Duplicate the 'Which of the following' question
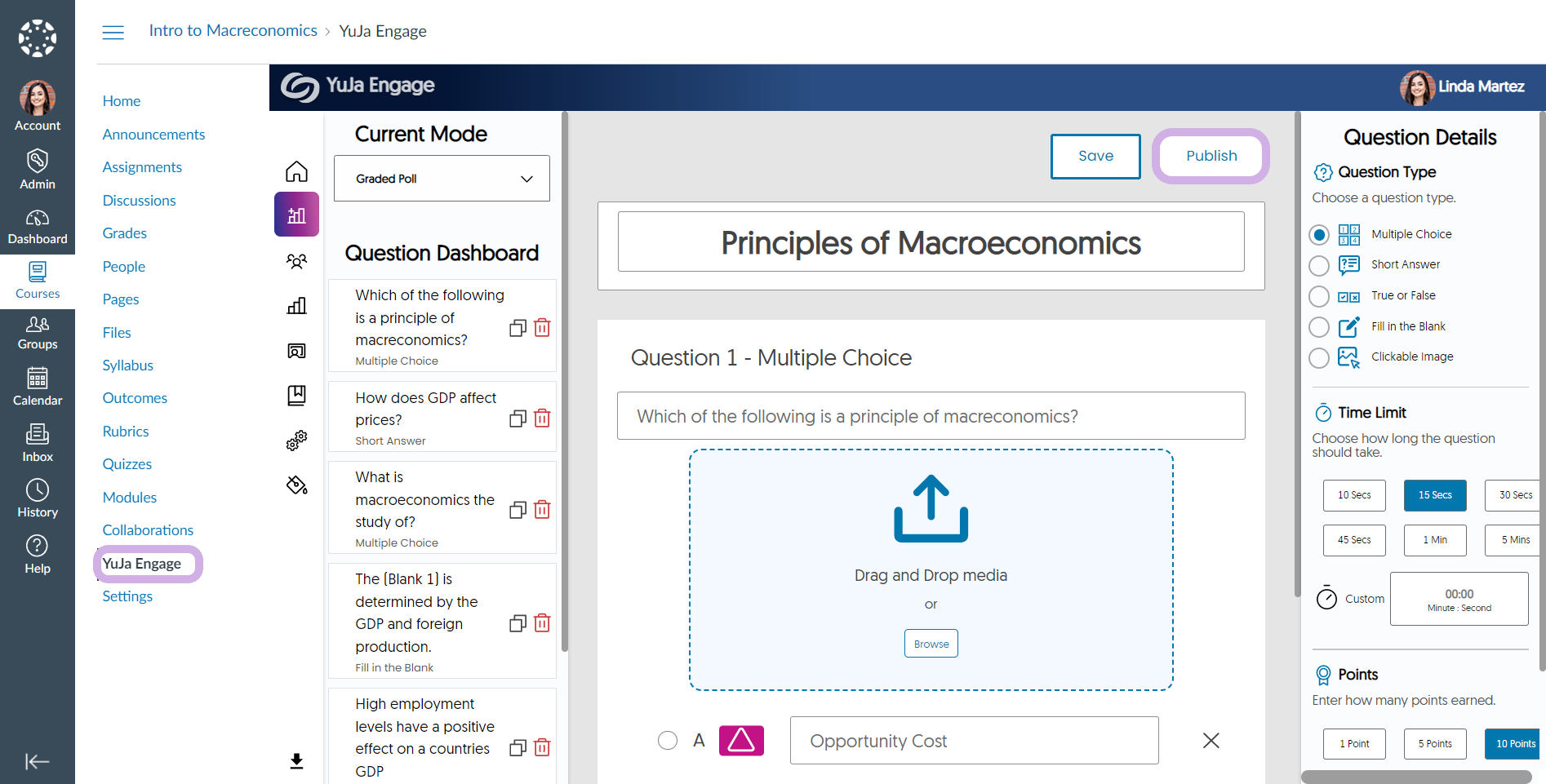Screen dimensions: 1546x784 tap(518, 328)
